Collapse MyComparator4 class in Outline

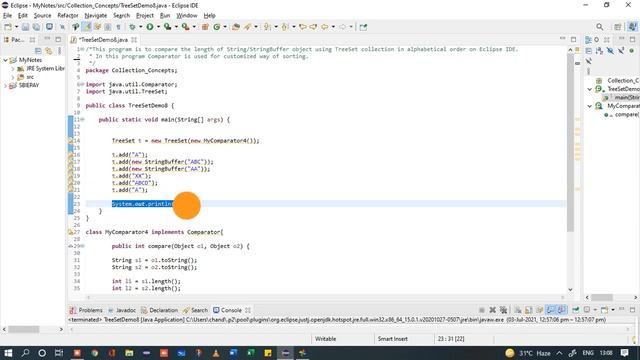point(590,106)
